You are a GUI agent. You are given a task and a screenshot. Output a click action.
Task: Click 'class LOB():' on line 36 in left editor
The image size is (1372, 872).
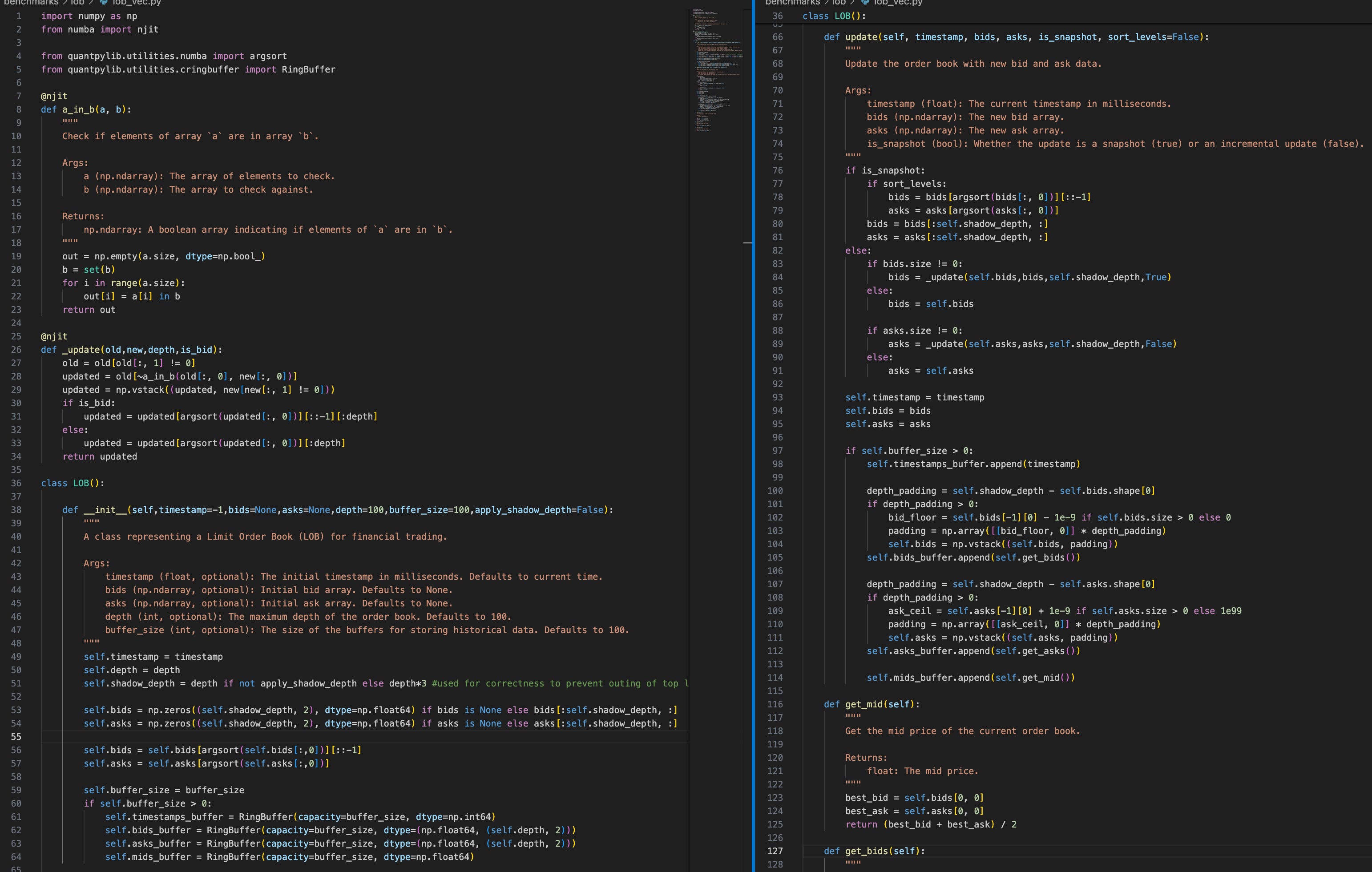point(73,483)
